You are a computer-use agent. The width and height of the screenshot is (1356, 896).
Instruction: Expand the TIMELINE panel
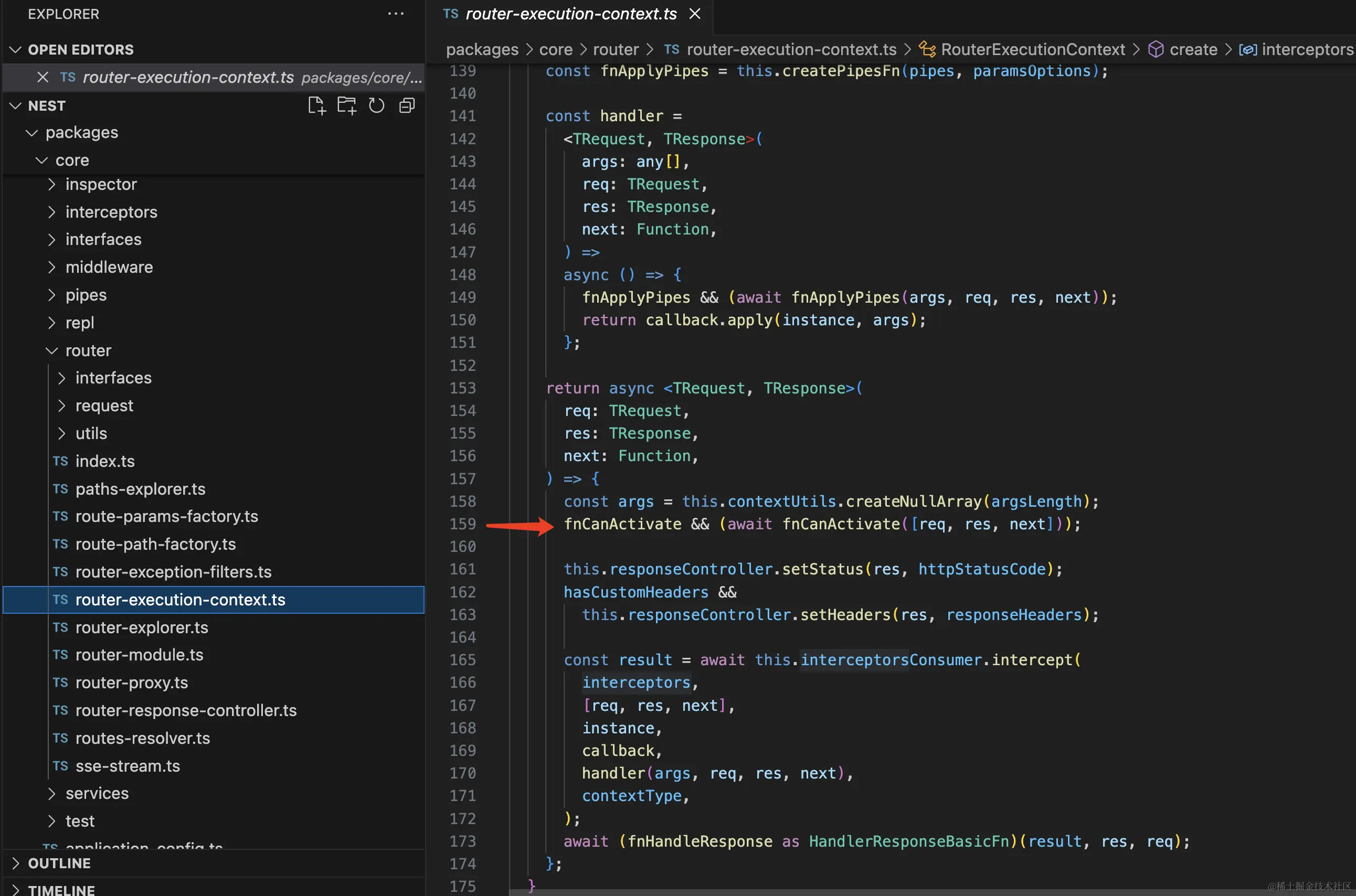pos(15,889)
